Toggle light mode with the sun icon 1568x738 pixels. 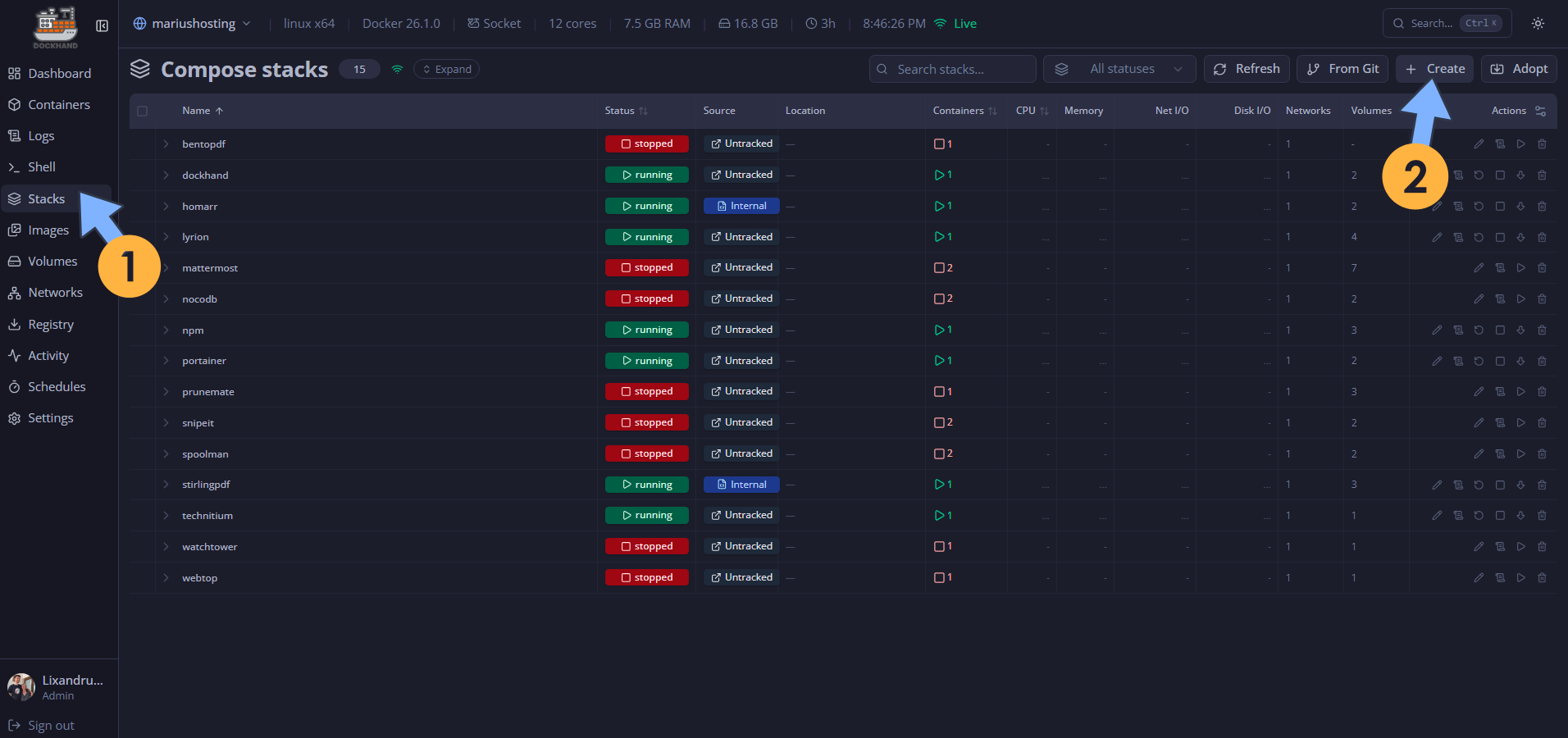click(1538, 23)
